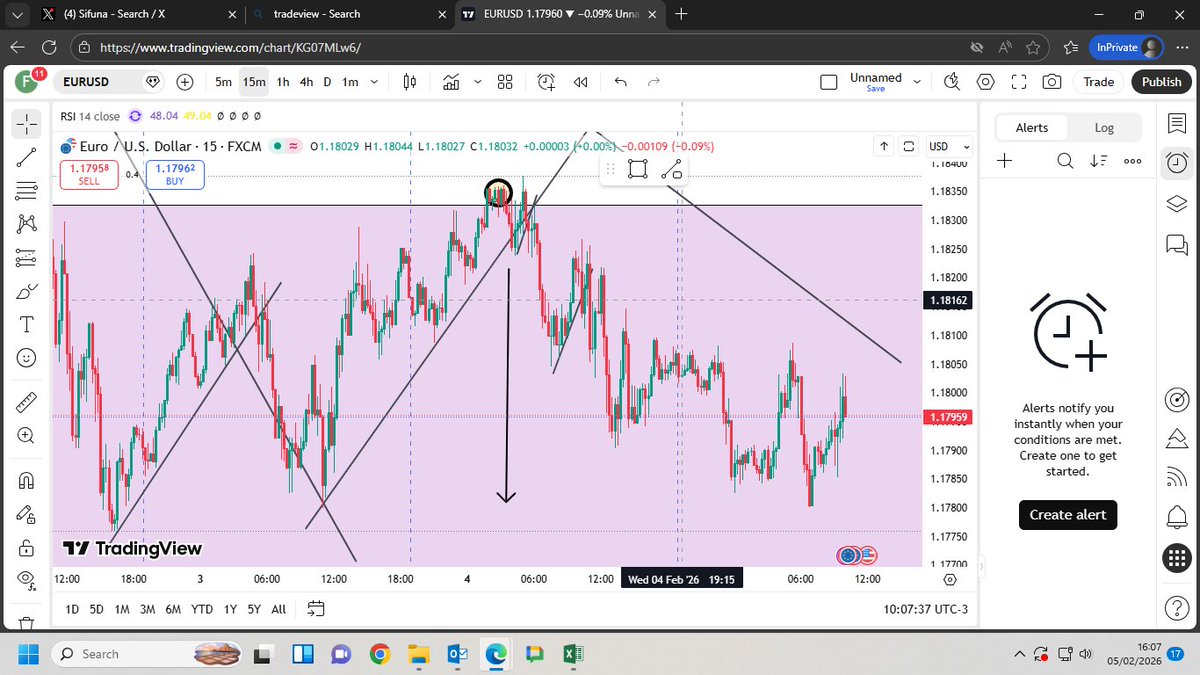Expand the indicator templates dropdown arrow
Screen dimensions: 1200x675
[x=477, y=82]
